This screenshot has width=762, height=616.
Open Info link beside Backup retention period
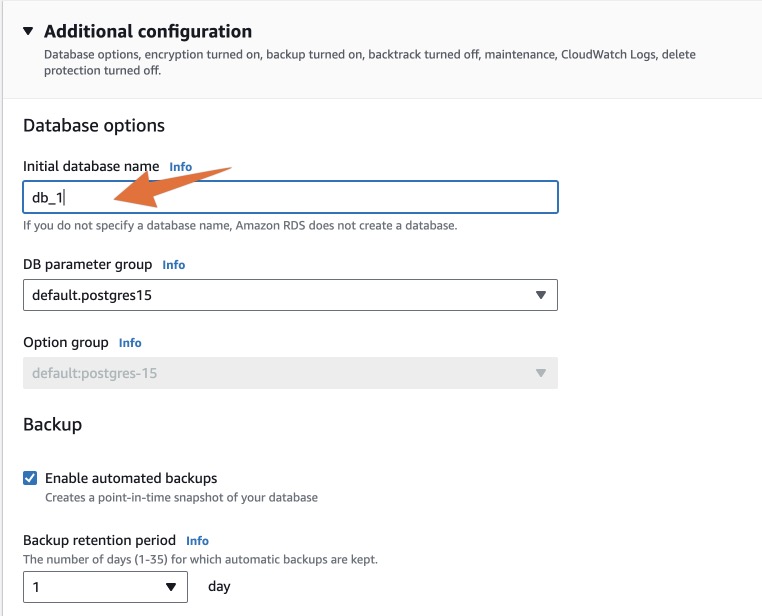click(x=197, y=540)
